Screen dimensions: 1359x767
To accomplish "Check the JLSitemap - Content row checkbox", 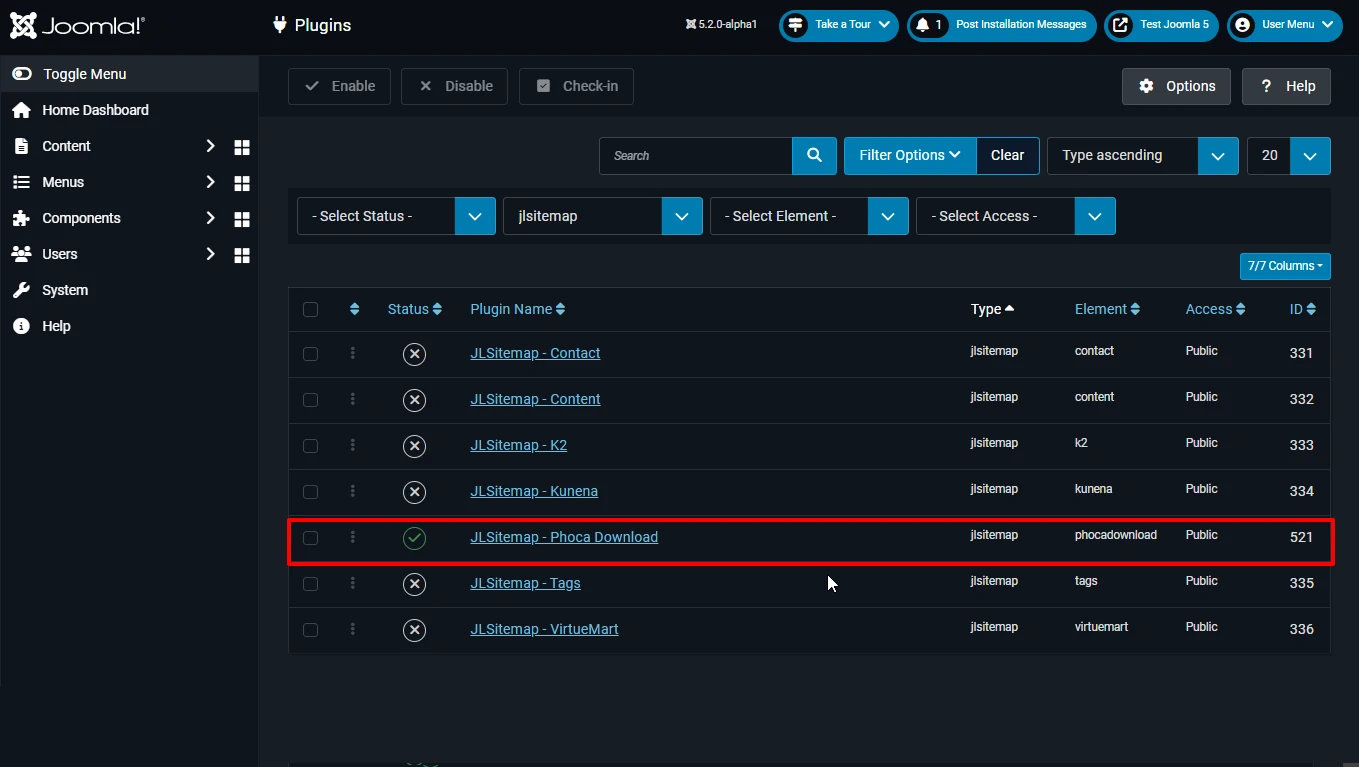I will tap(310, 400).
